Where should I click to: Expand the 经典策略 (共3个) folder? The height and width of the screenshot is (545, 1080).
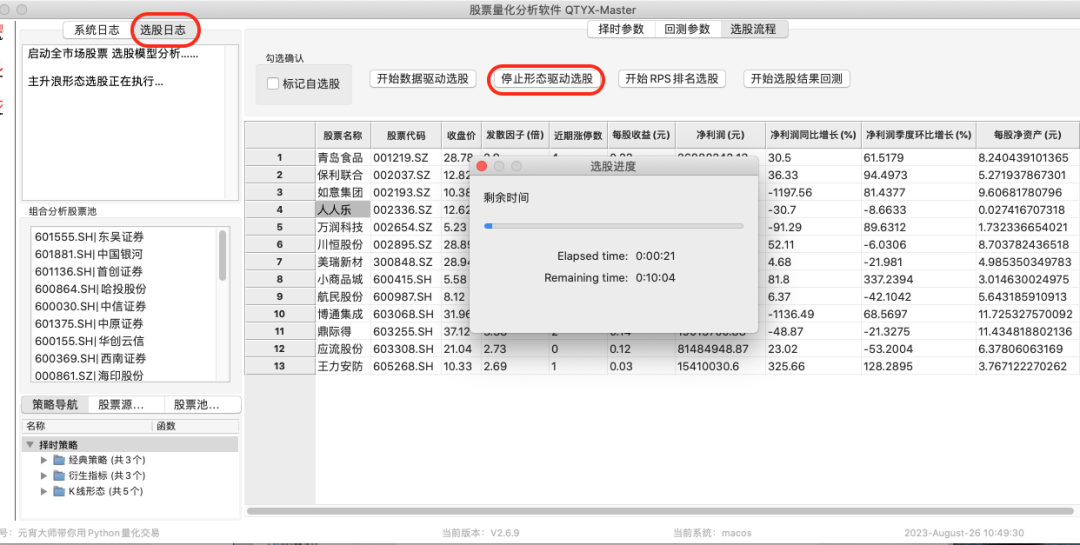tap(44, 460)
